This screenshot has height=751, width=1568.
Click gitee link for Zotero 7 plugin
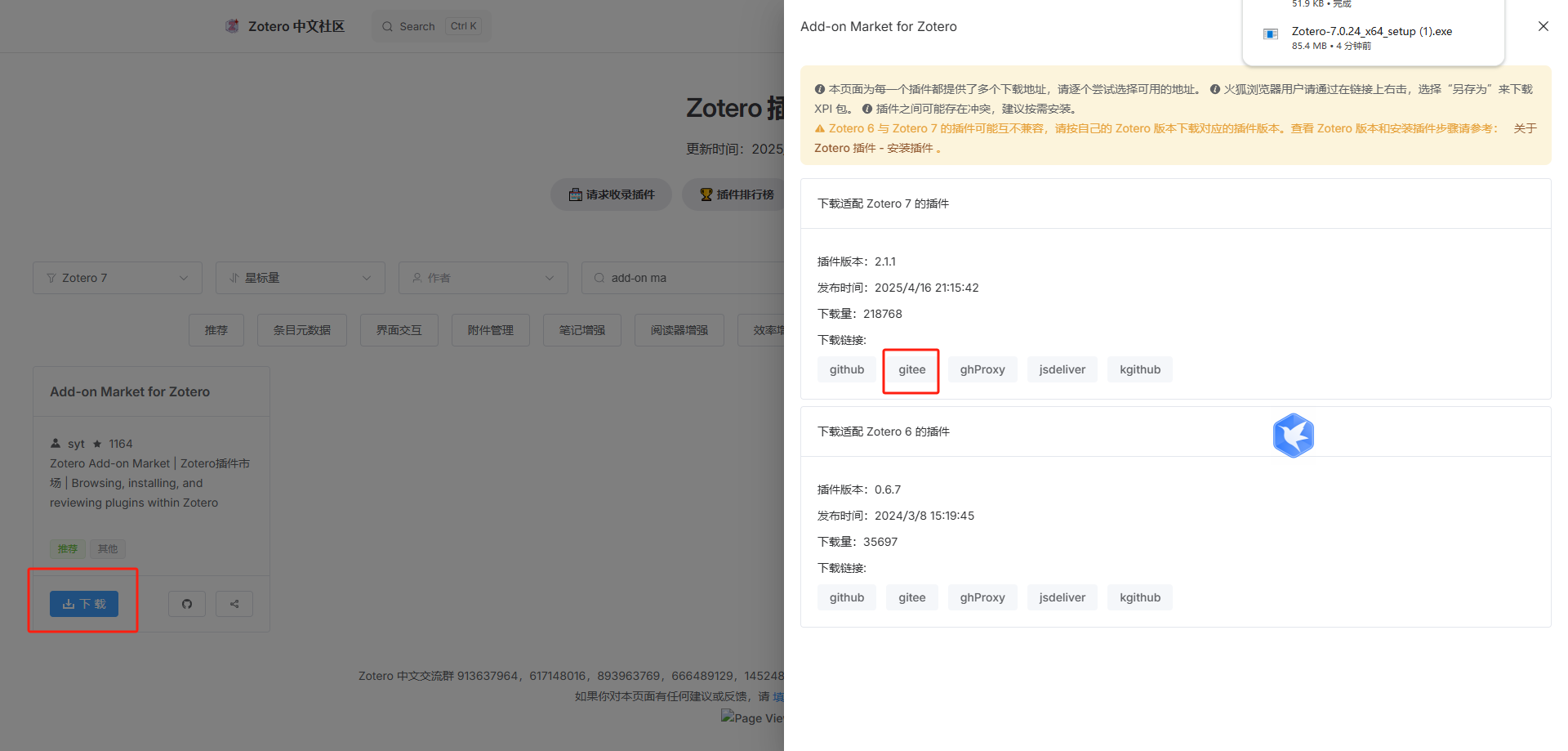tap(912, 369)
